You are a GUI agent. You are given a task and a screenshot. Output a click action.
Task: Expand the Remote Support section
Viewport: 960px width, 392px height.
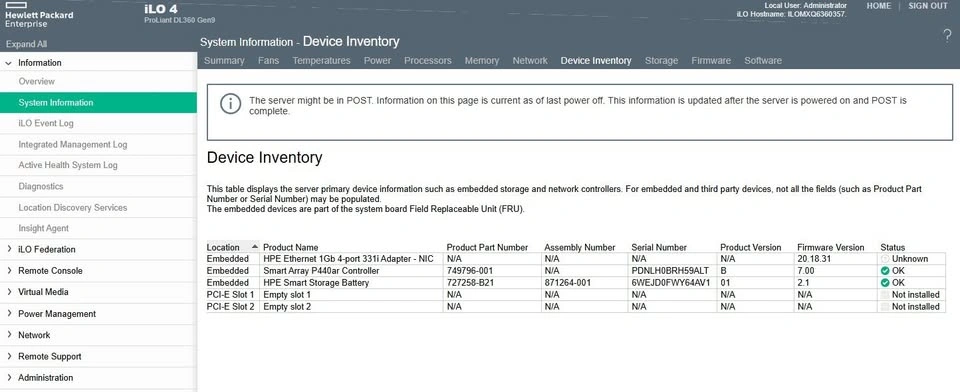coord(9,356)
